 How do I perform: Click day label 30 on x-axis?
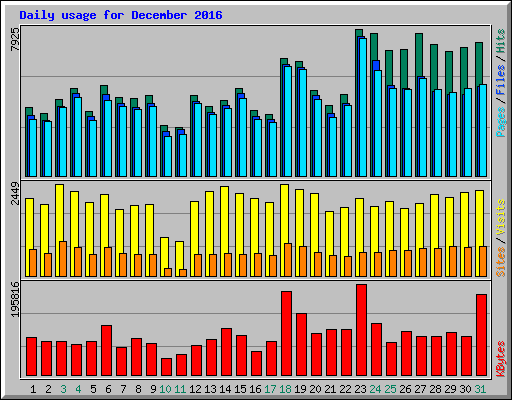tap(465, 389)
